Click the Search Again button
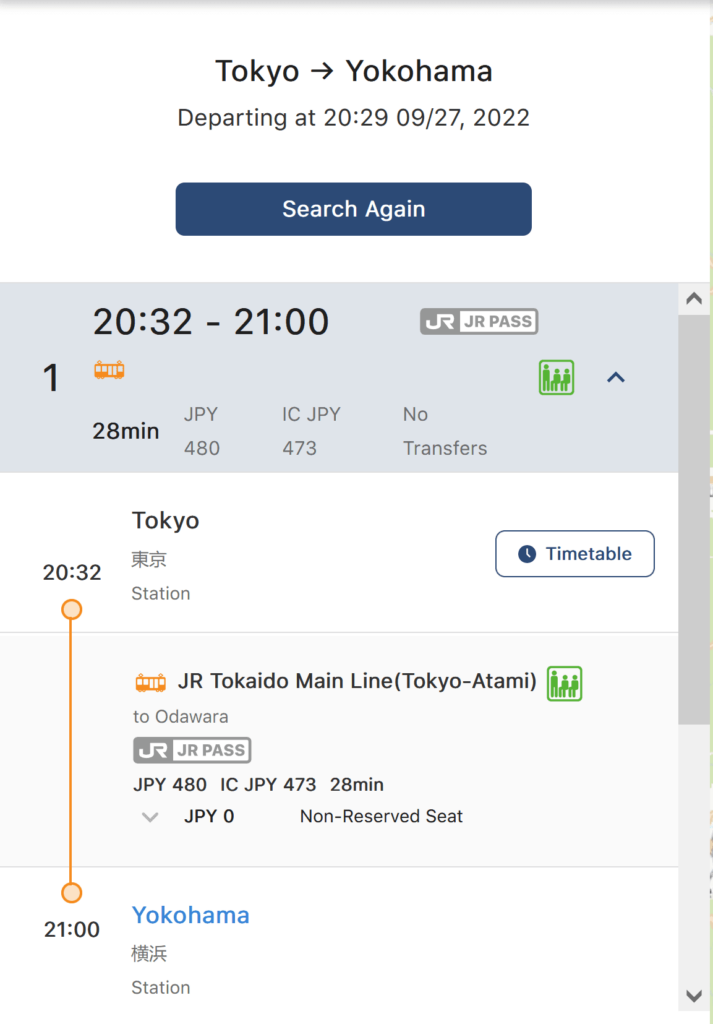 coord(353,209)
